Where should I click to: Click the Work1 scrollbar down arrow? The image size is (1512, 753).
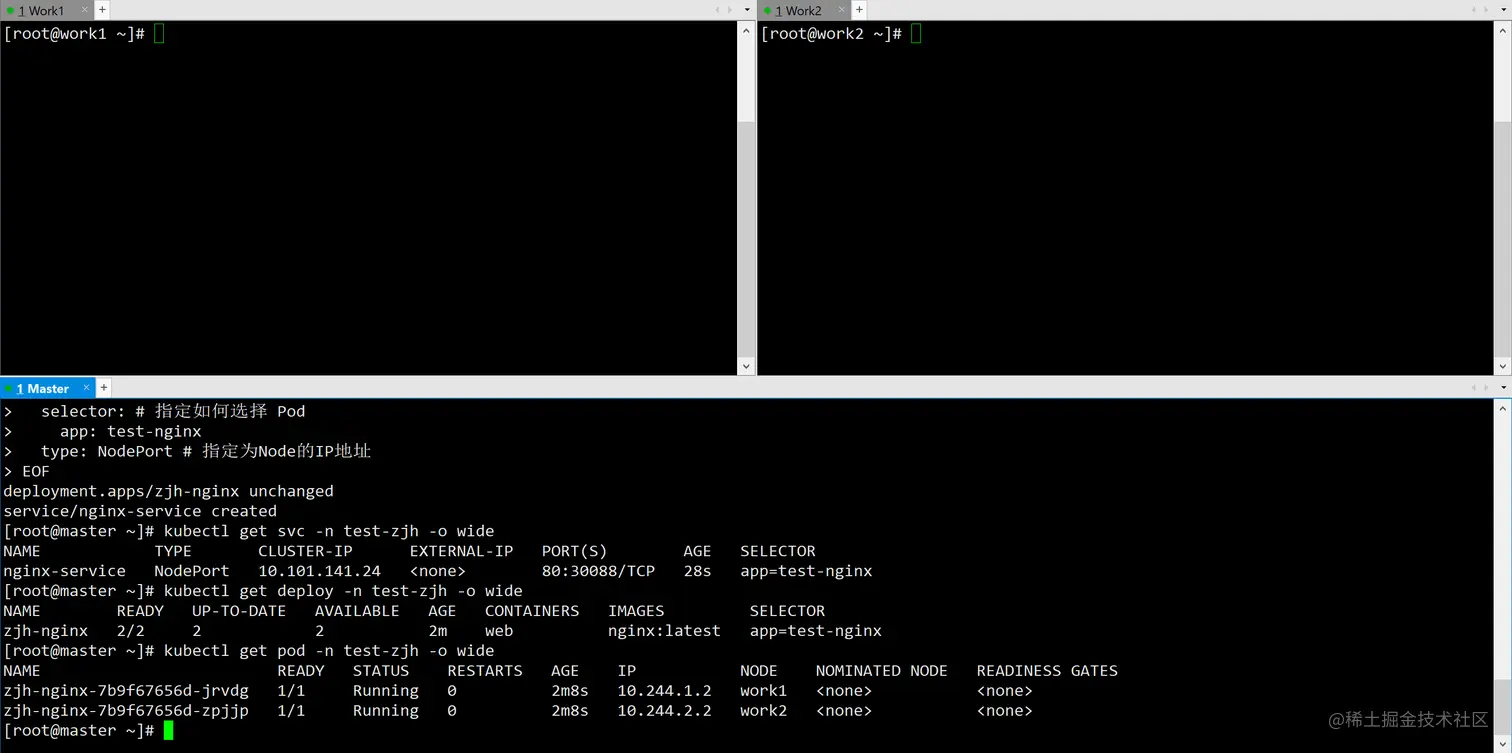point(746,367)
